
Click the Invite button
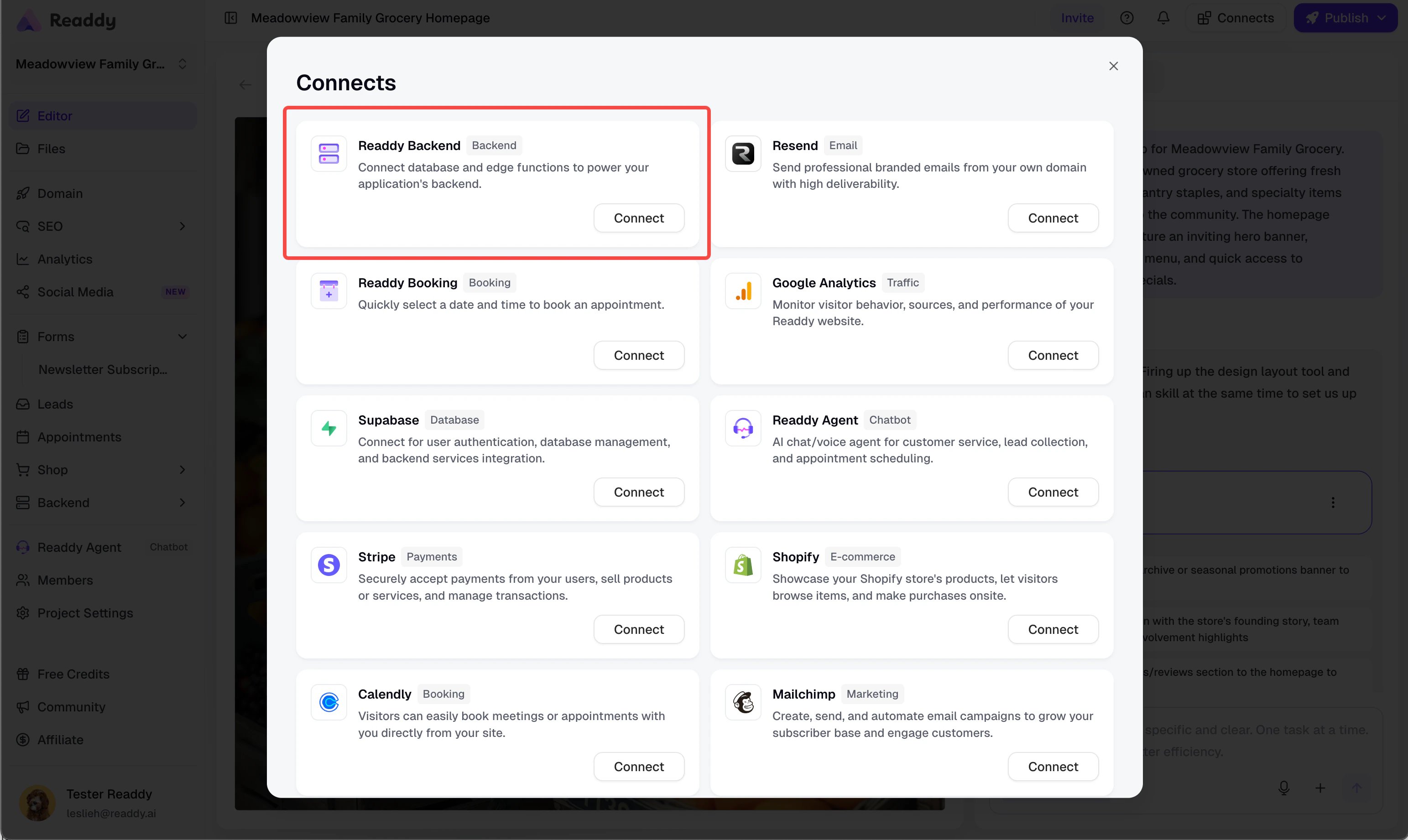click(x=1077, y=18)
